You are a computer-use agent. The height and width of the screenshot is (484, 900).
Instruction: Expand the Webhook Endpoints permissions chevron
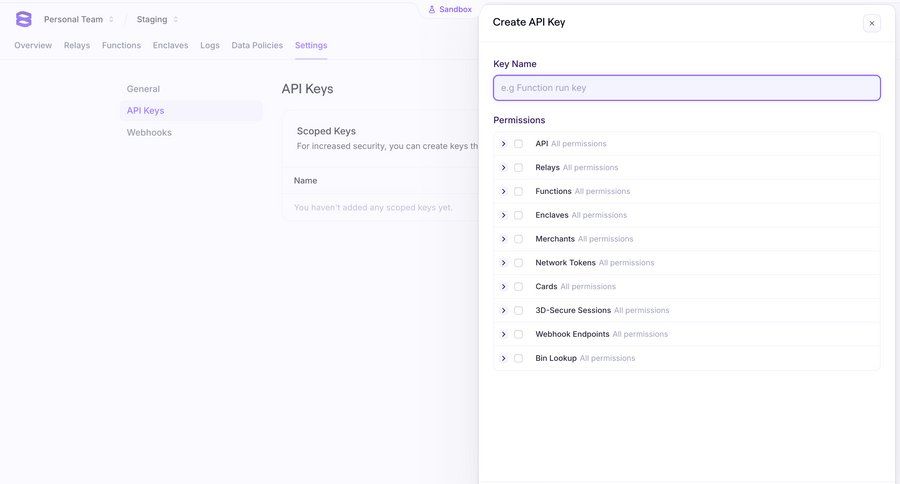coord(503,334)
